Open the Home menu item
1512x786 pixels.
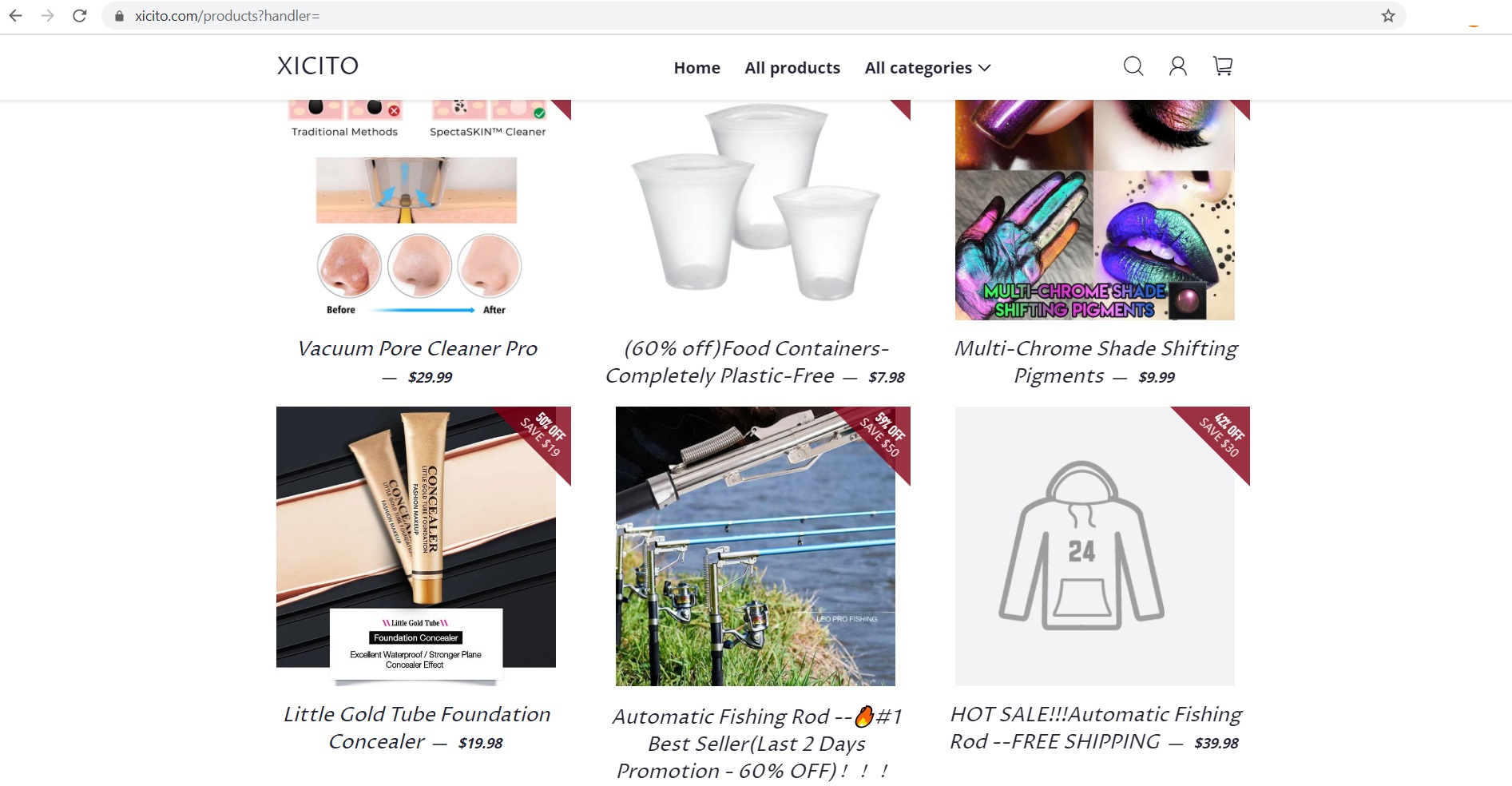[x=696, y=68]
